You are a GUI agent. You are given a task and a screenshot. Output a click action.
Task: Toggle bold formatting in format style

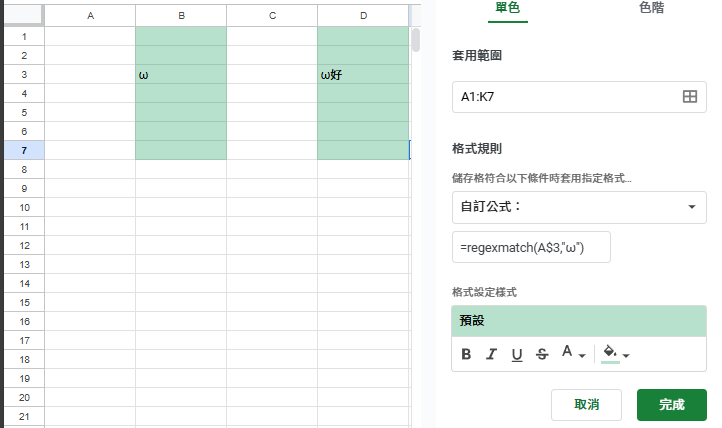point(466,354)
